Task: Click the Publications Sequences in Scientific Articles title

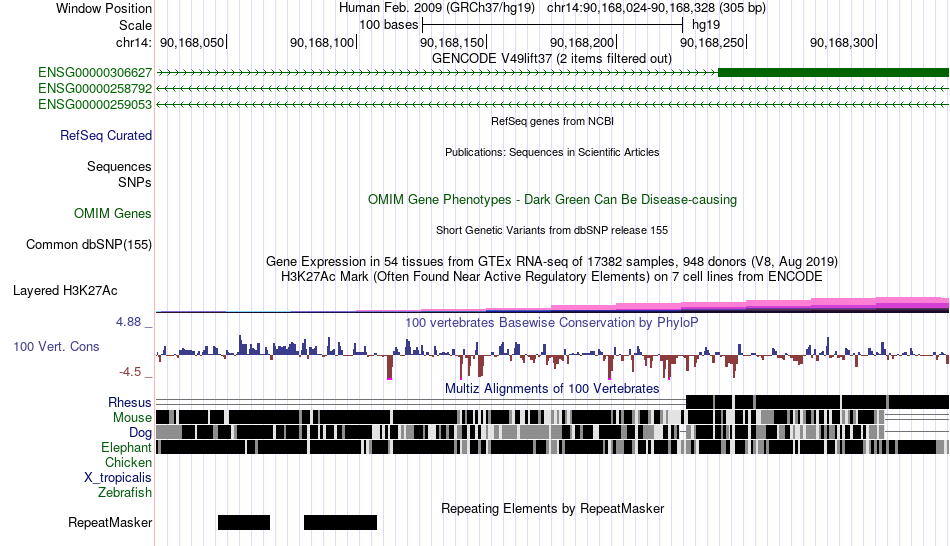Action: [552, 152]
